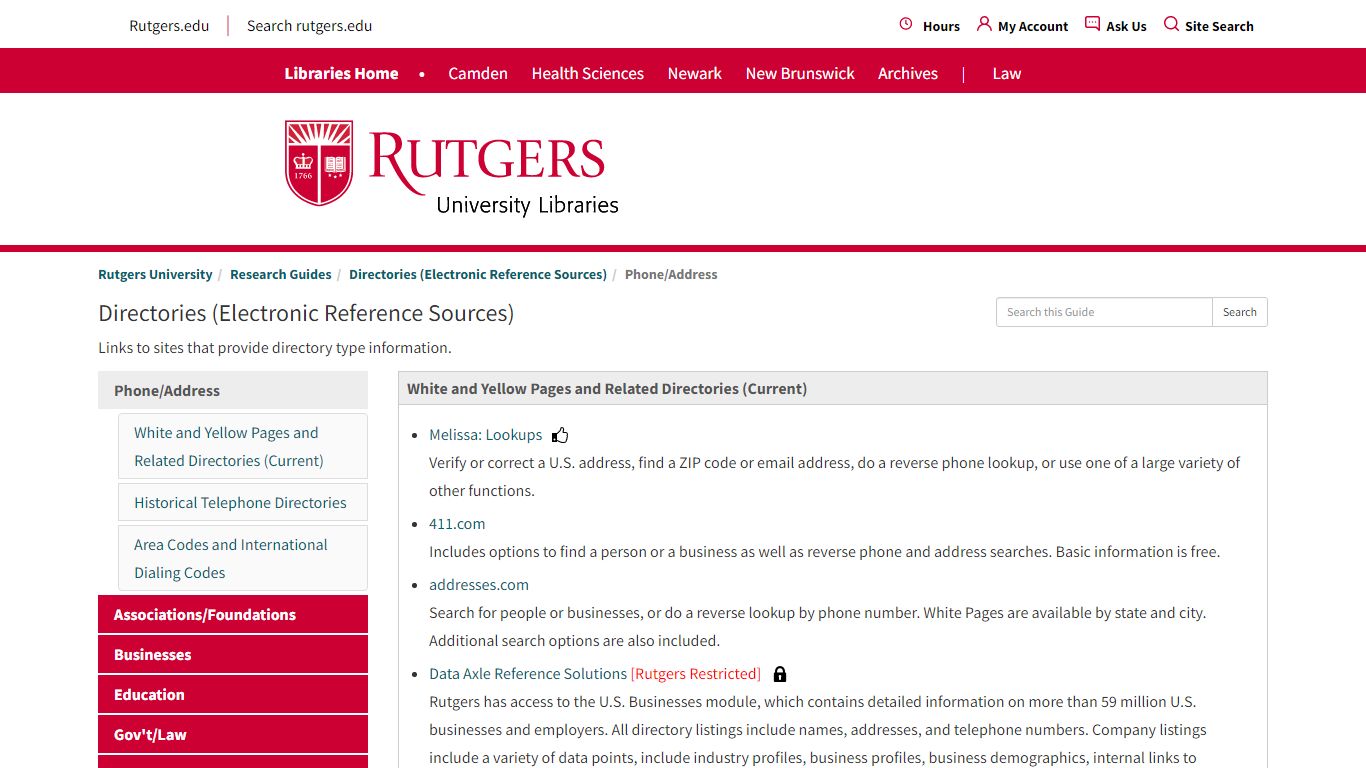Open Site Search link
This screenshot has width=1366, height=768.
click(1219, 26)
